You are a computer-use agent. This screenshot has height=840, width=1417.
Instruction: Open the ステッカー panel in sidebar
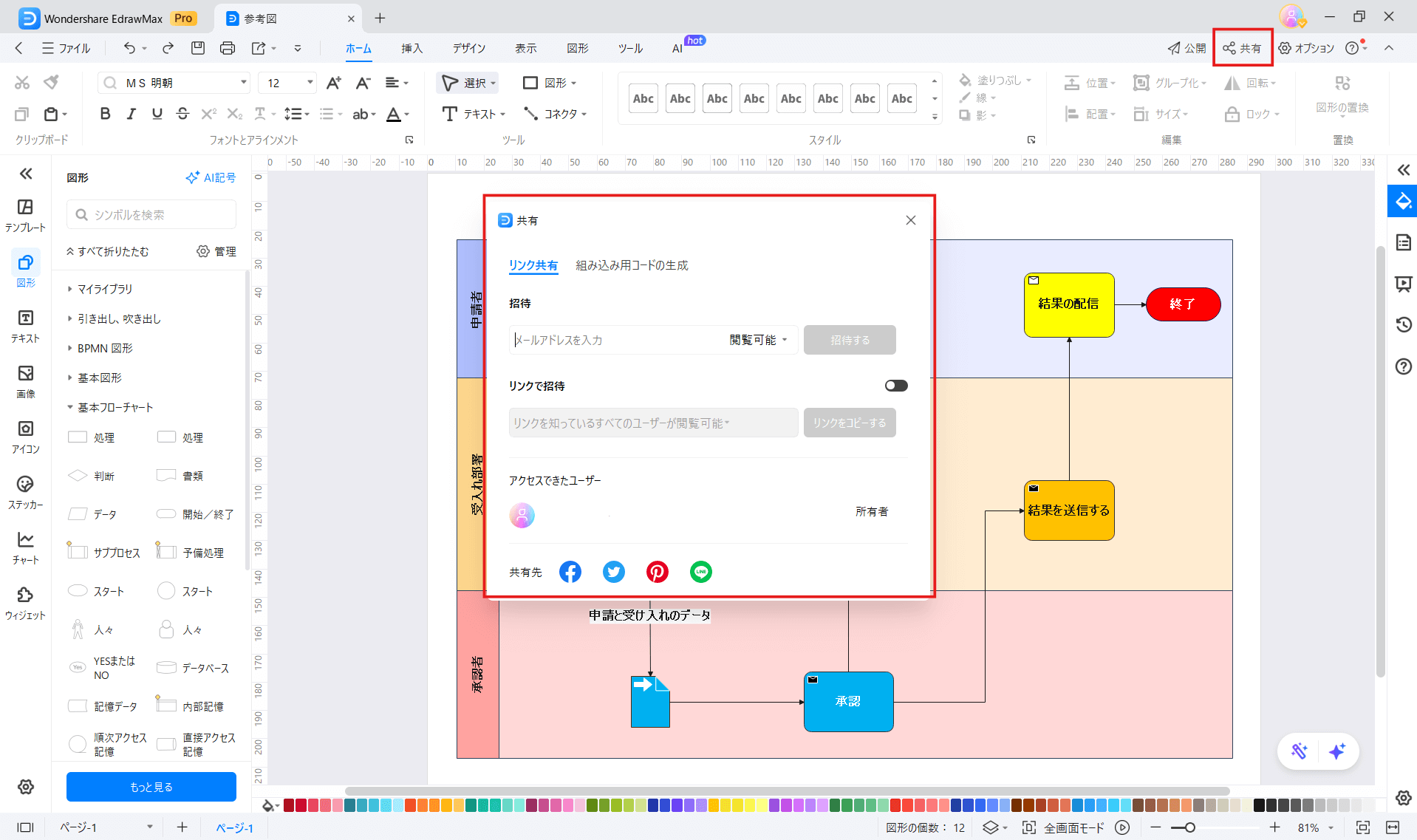25,492
